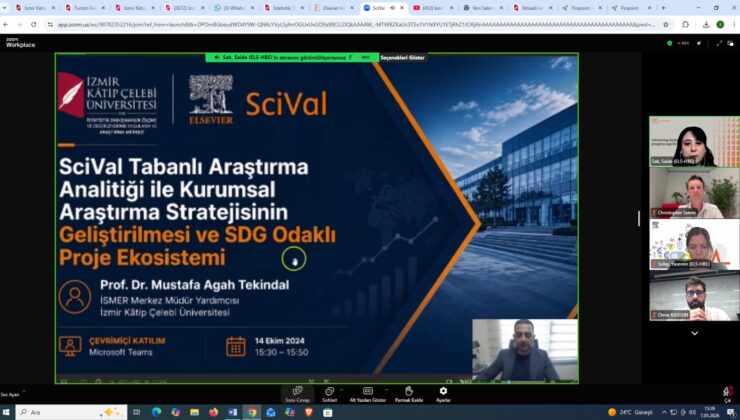Enter full screen with the arrows icon
This screenshot has height=420, width=740.
point(719,43)
